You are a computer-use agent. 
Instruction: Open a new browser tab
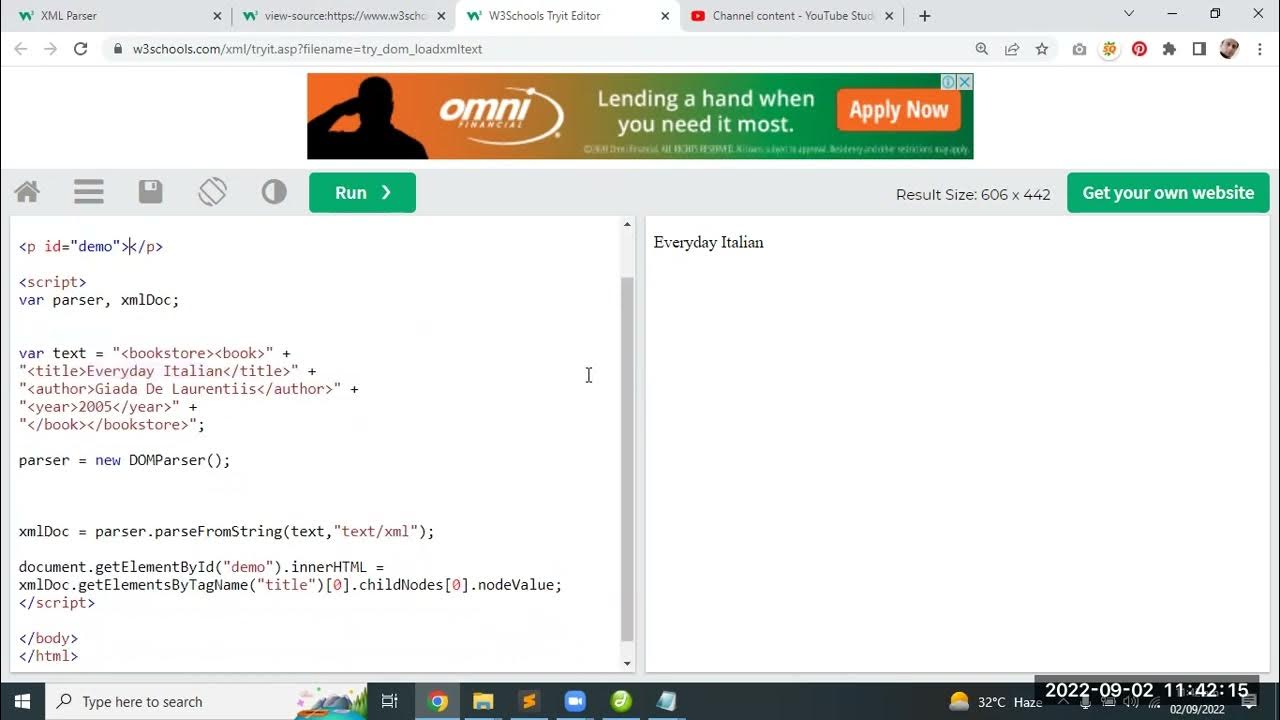[x=925, y=16]
